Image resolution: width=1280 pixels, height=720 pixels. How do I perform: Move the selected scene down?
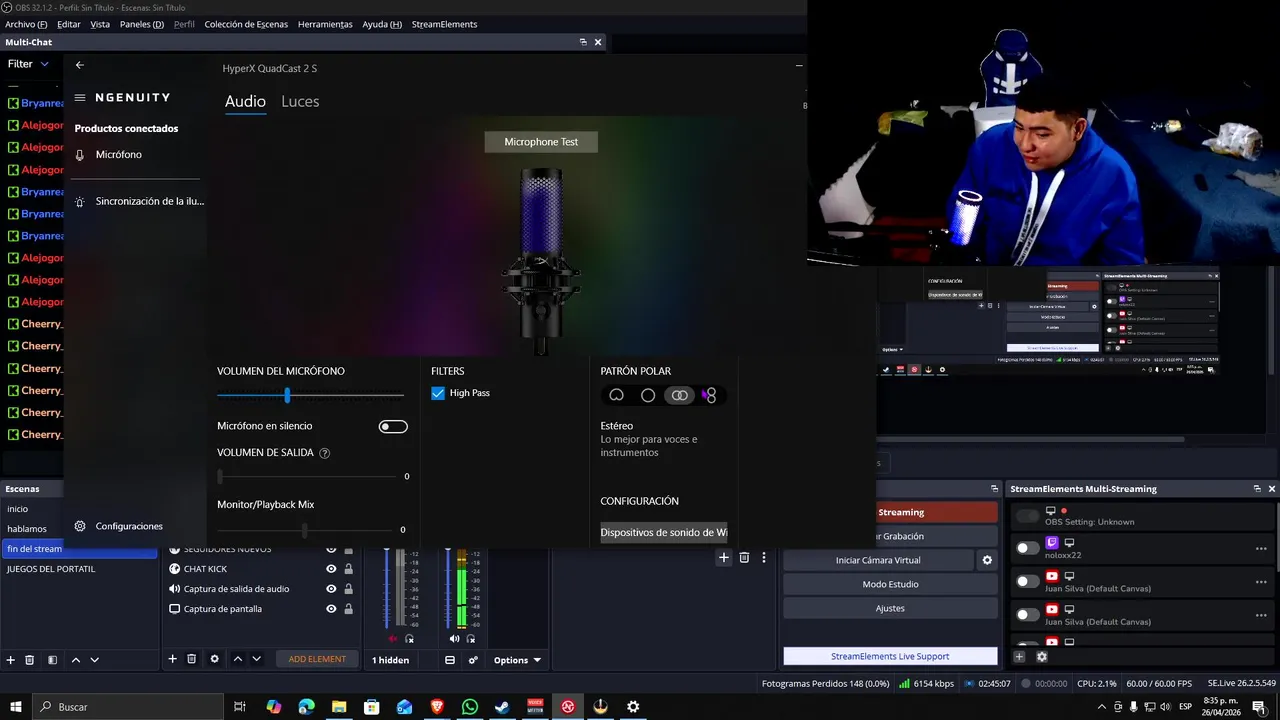[95, 660]
